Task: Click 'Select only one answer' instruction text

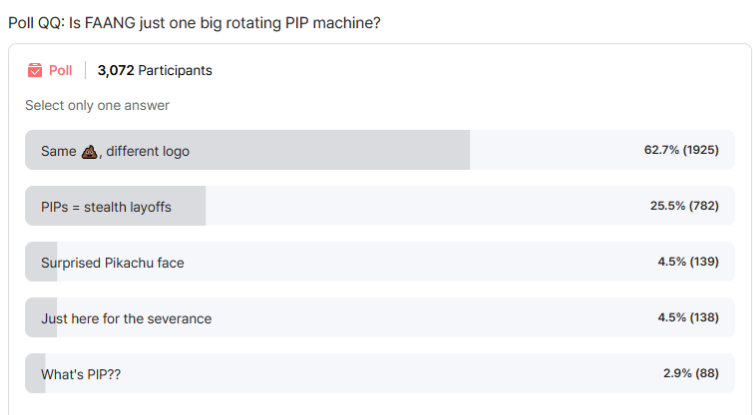Action: pos(97,105)
